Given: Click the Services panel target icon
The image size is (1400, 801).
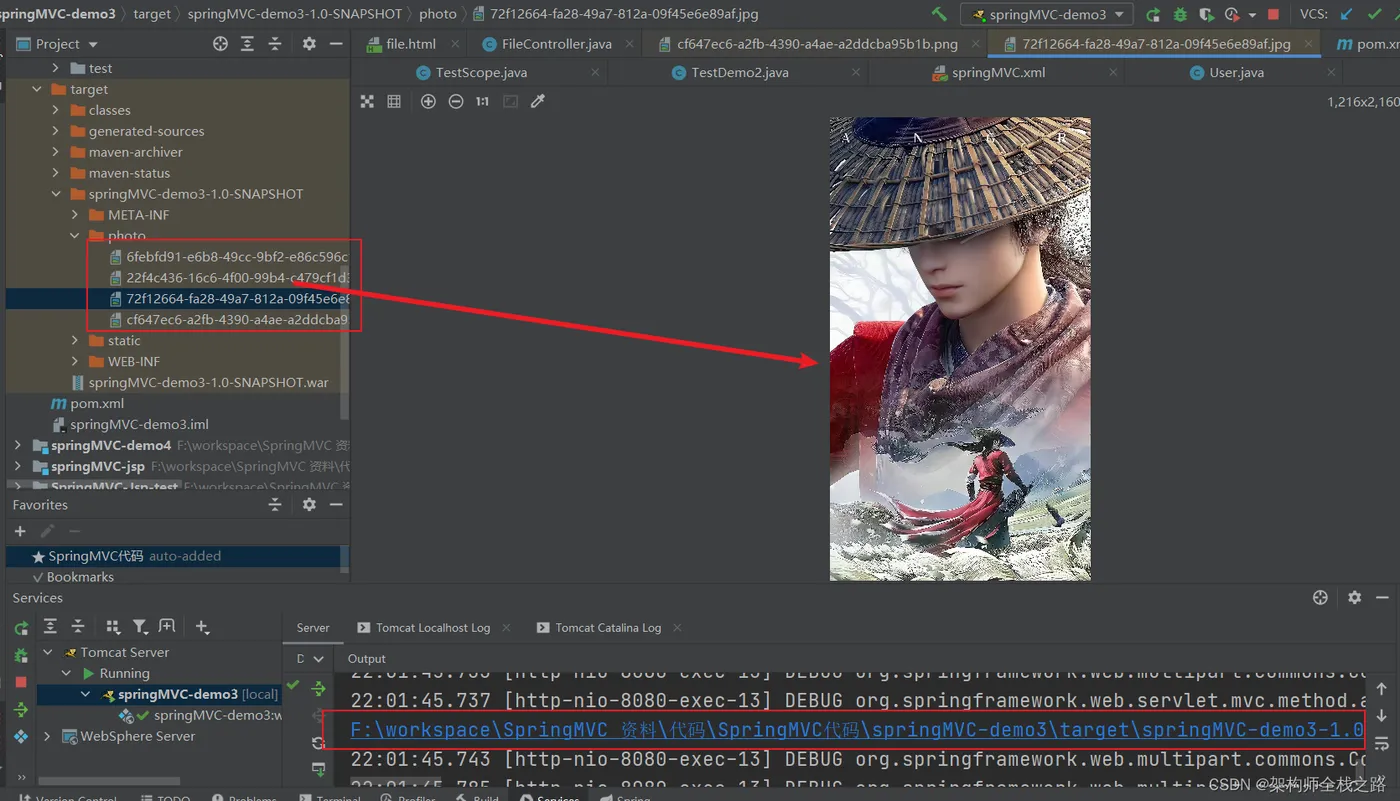Looking at the screenshot, I should point(1320,597).
